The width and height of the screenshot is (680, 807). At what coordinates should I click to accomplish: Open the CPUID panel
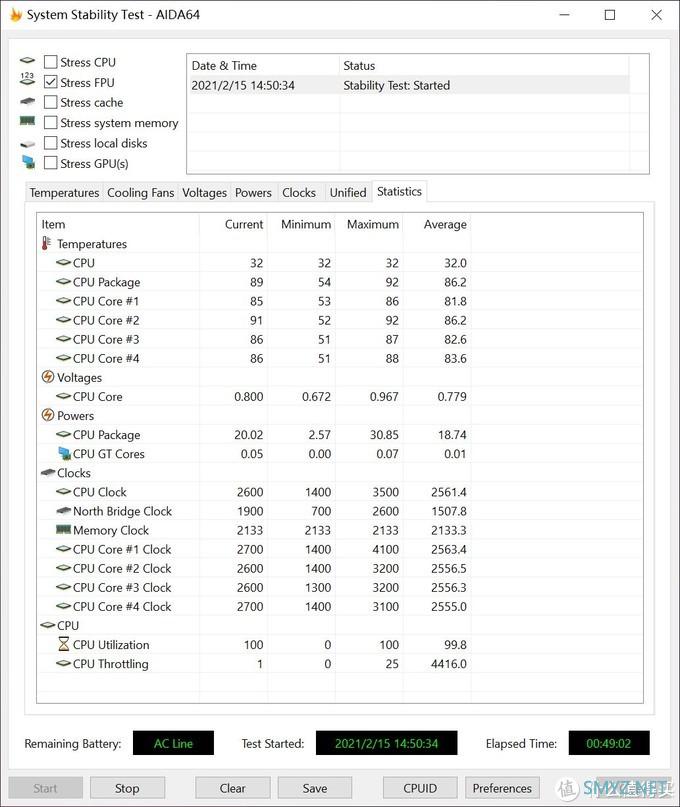pyautogui.click(x=420, y=788)
